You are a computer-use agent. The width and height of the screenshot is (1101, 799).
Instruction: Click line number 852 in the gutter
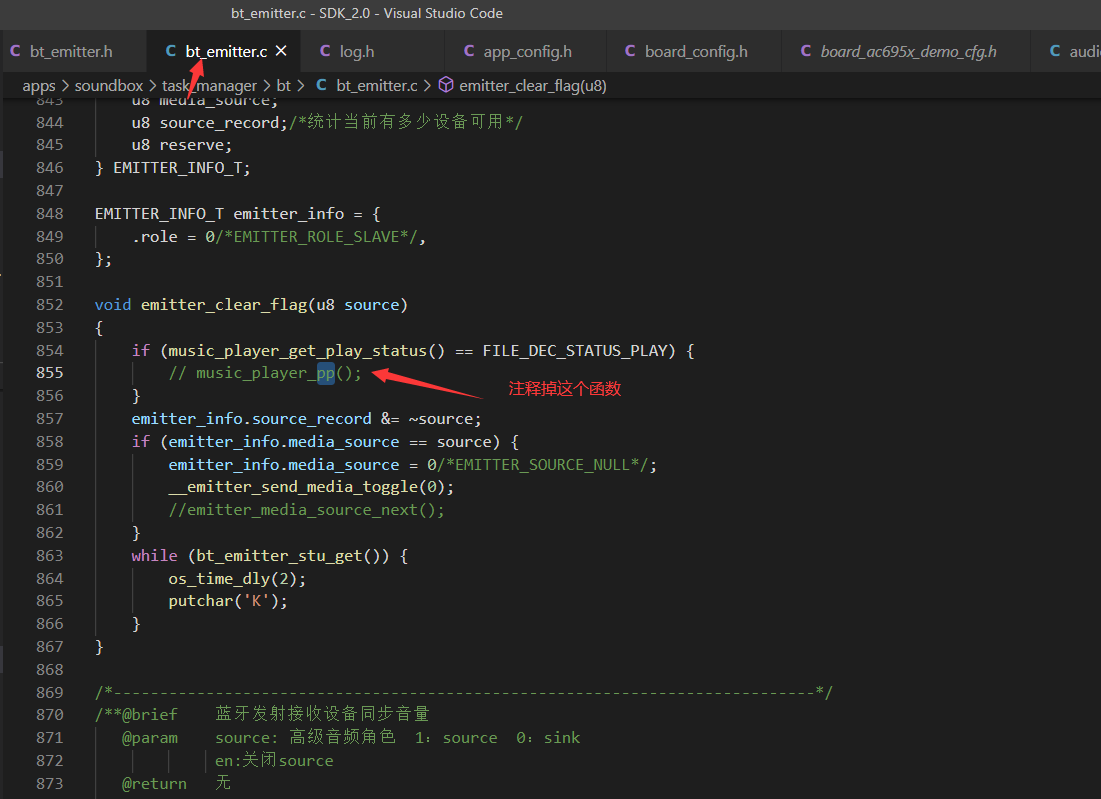click(50, 305)
